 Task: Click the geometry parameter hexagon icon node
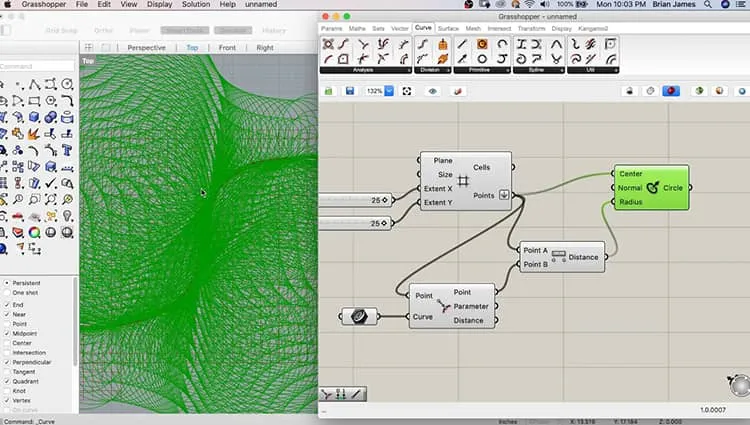point(359,316)
